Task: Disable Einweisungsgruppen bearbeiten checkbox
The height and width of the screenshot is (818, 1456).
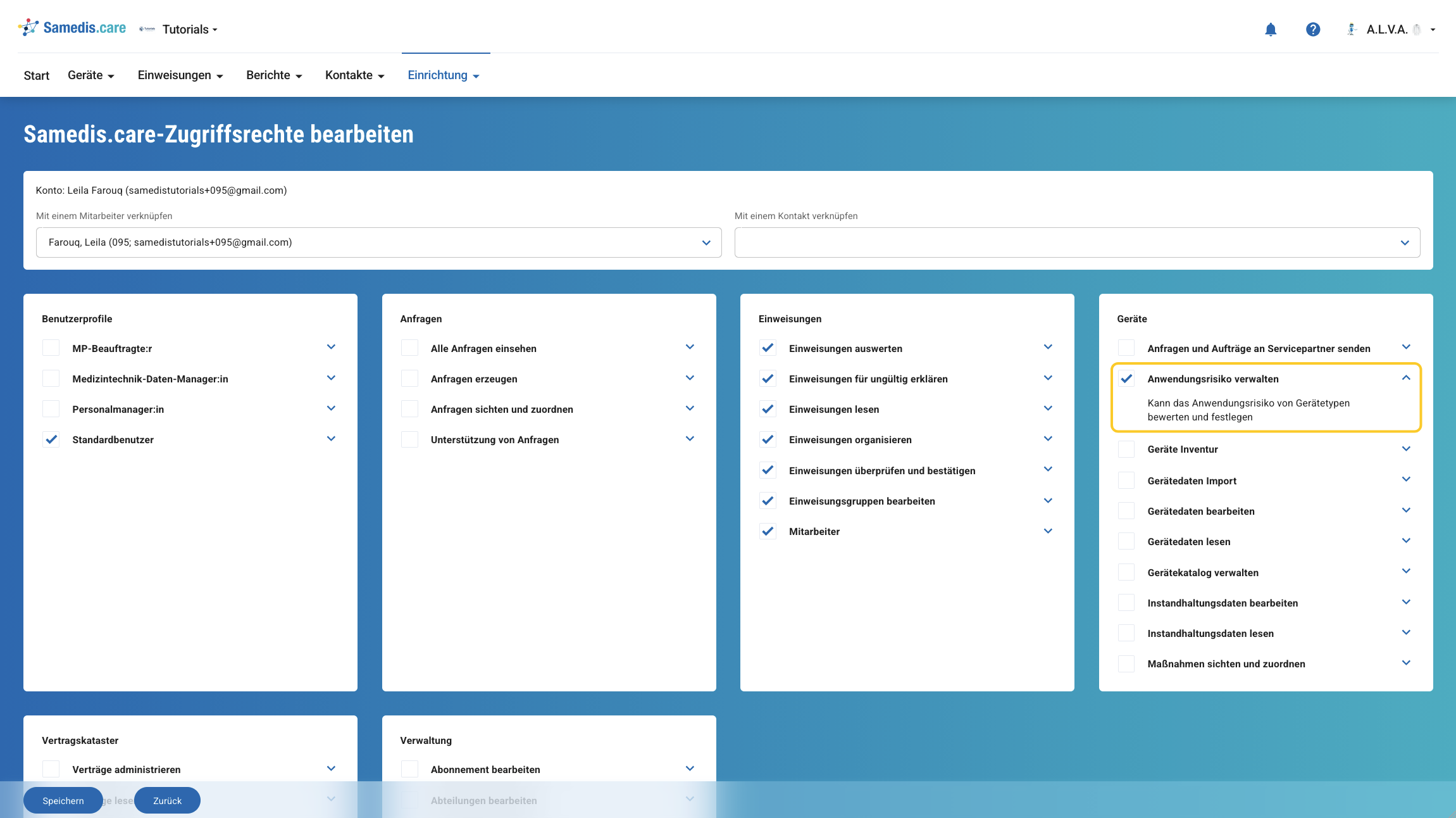Action: tap(768, 501)
